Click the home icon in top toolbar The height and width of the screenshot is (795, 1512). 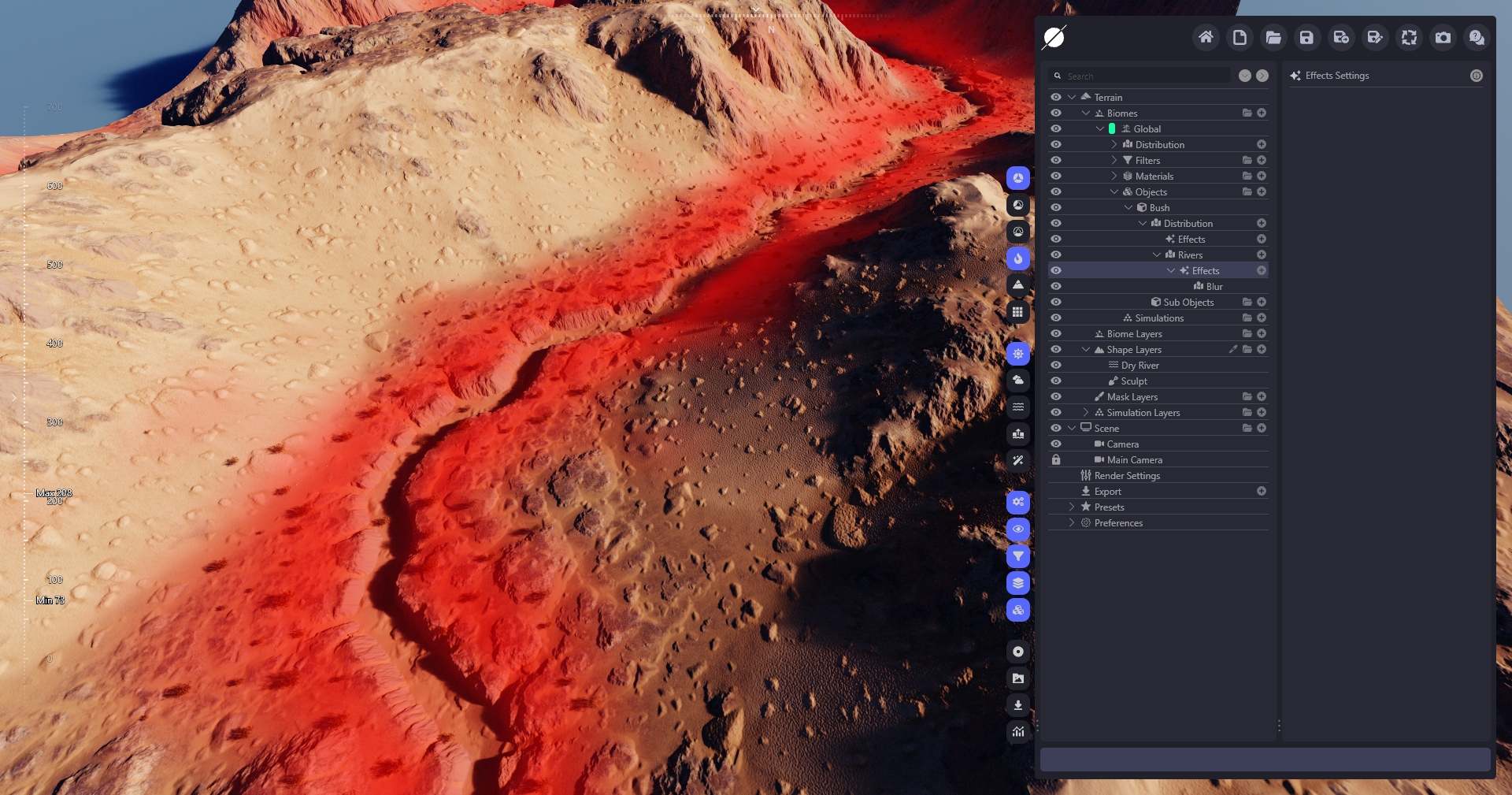click(1205, 37)
